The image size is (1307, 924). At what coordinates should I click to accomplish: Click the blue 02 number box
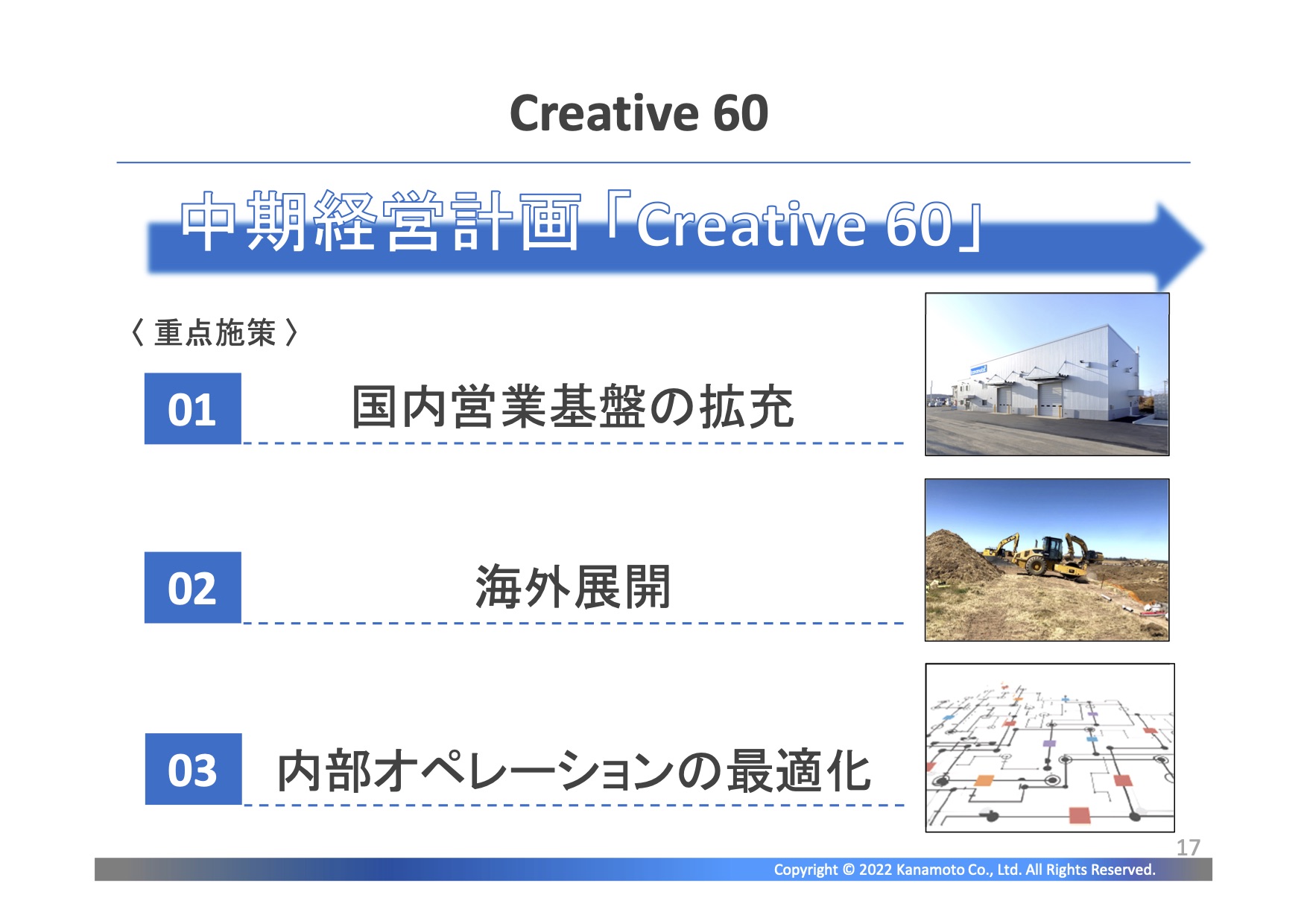point(193,587)
